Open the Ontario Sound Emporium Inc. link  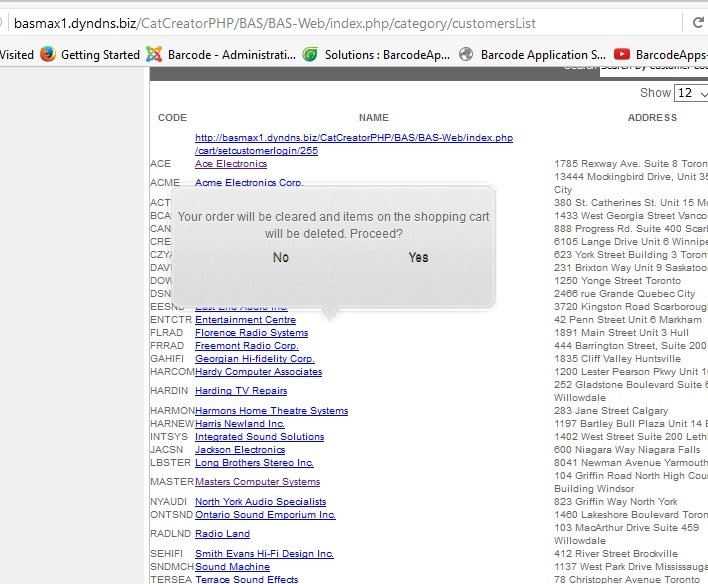(265, 515)
